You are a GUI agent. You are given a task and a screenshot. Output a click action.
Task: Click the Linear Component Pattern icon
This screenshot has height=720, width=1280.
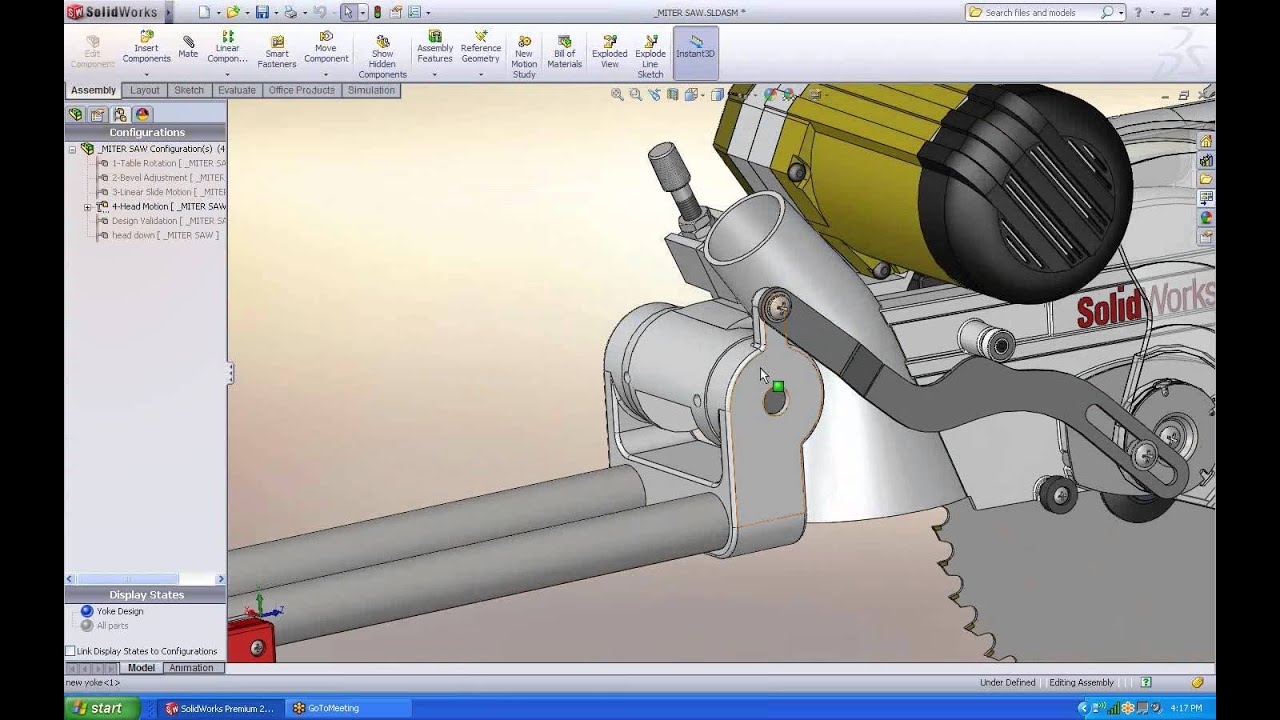(x=227, y=37)
